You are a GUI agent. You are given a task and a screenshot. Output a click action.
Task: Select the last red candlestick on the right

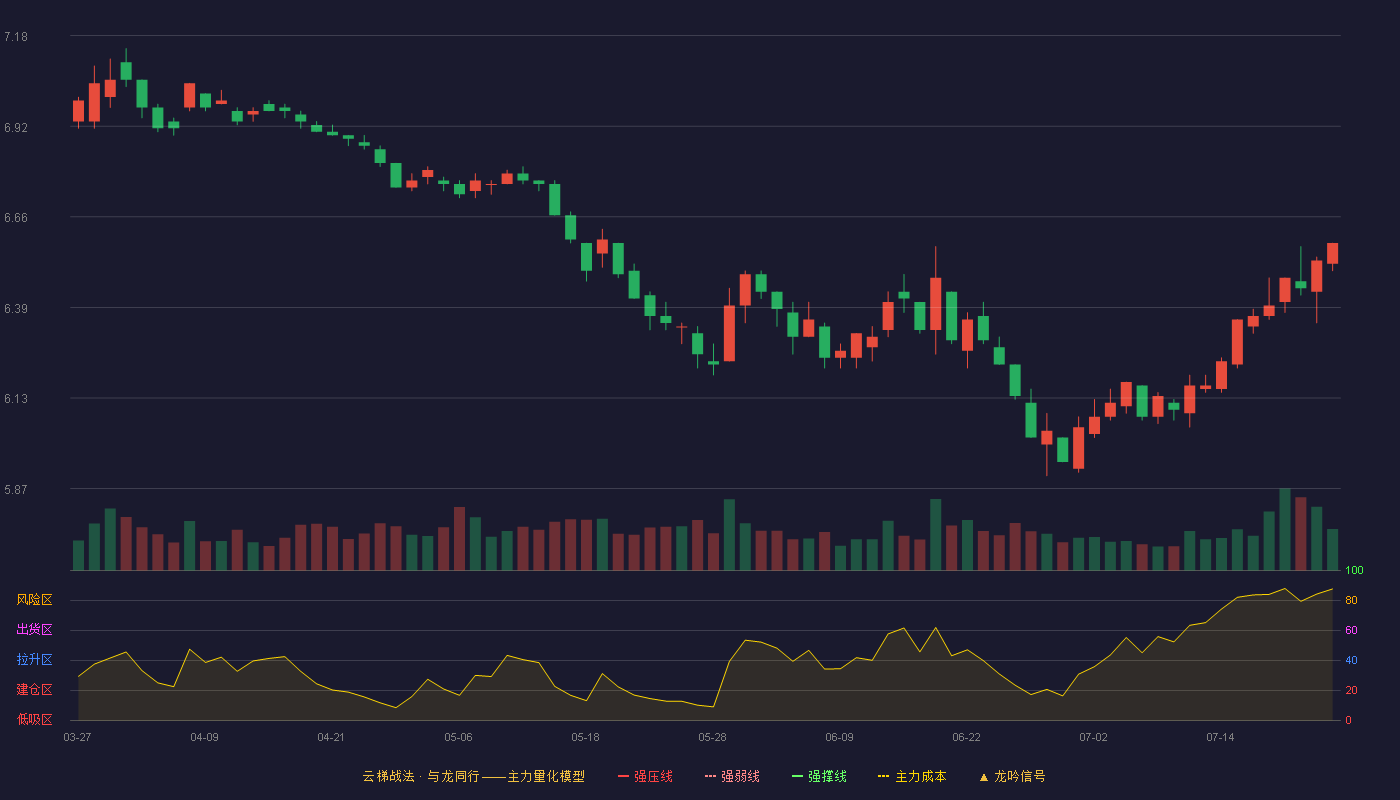tap(1332, 254)
